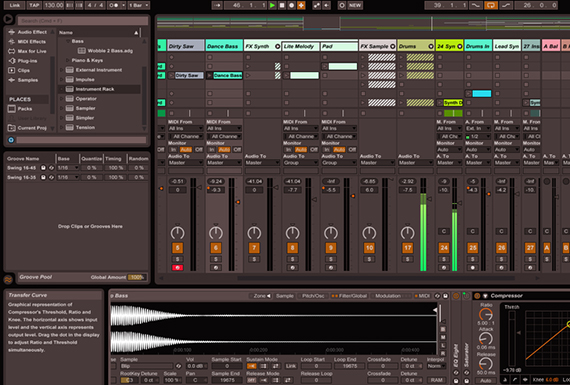Open the Pitch/Osc tab in Sampler
The width and height of the screenshot is (570, 385).
click(312, 296)
